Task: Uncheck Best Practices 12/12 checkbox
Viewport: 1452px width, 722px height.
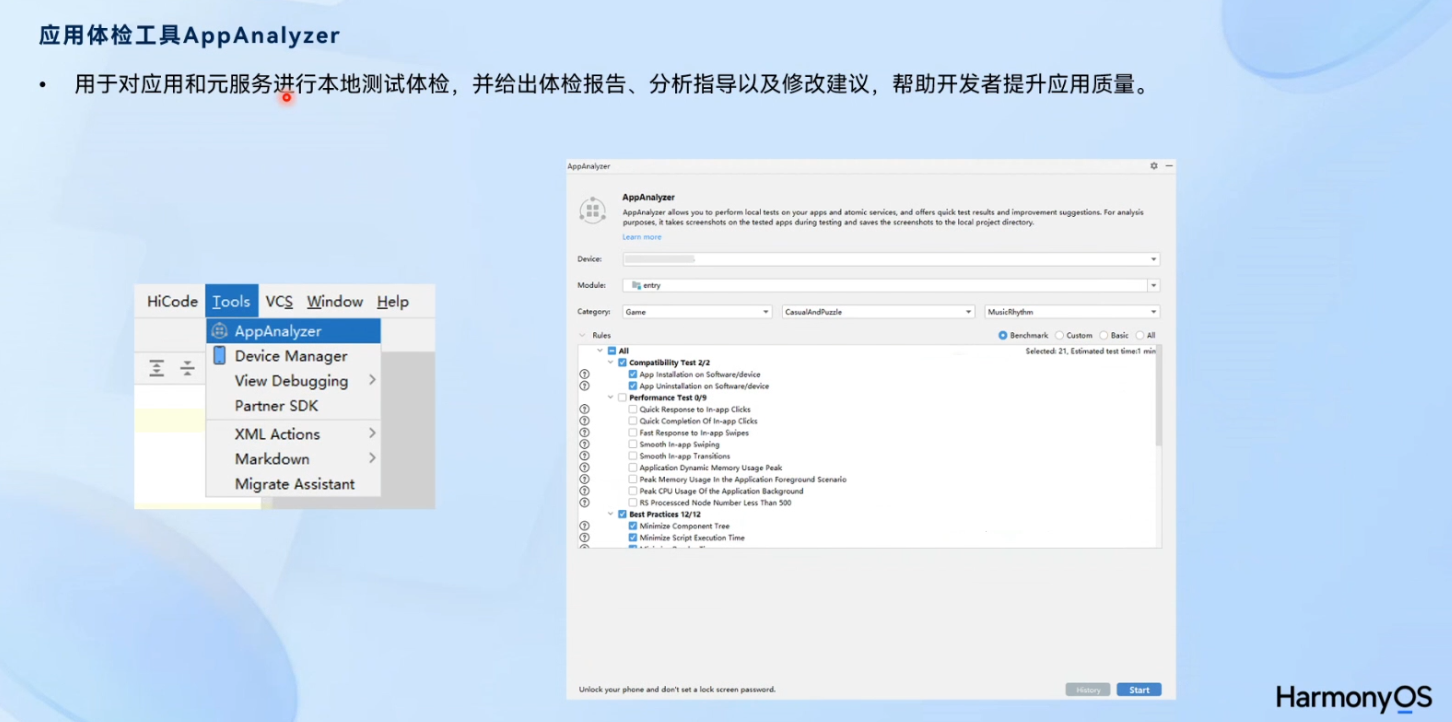Action: (622, 514)
